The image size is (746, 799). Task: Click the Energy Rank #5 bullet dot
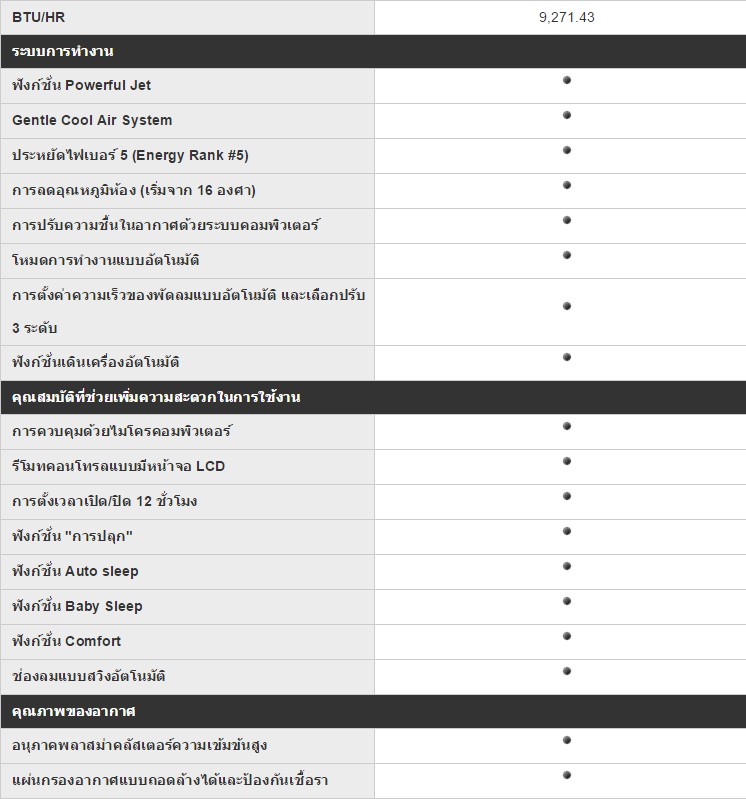pos(567,150)
